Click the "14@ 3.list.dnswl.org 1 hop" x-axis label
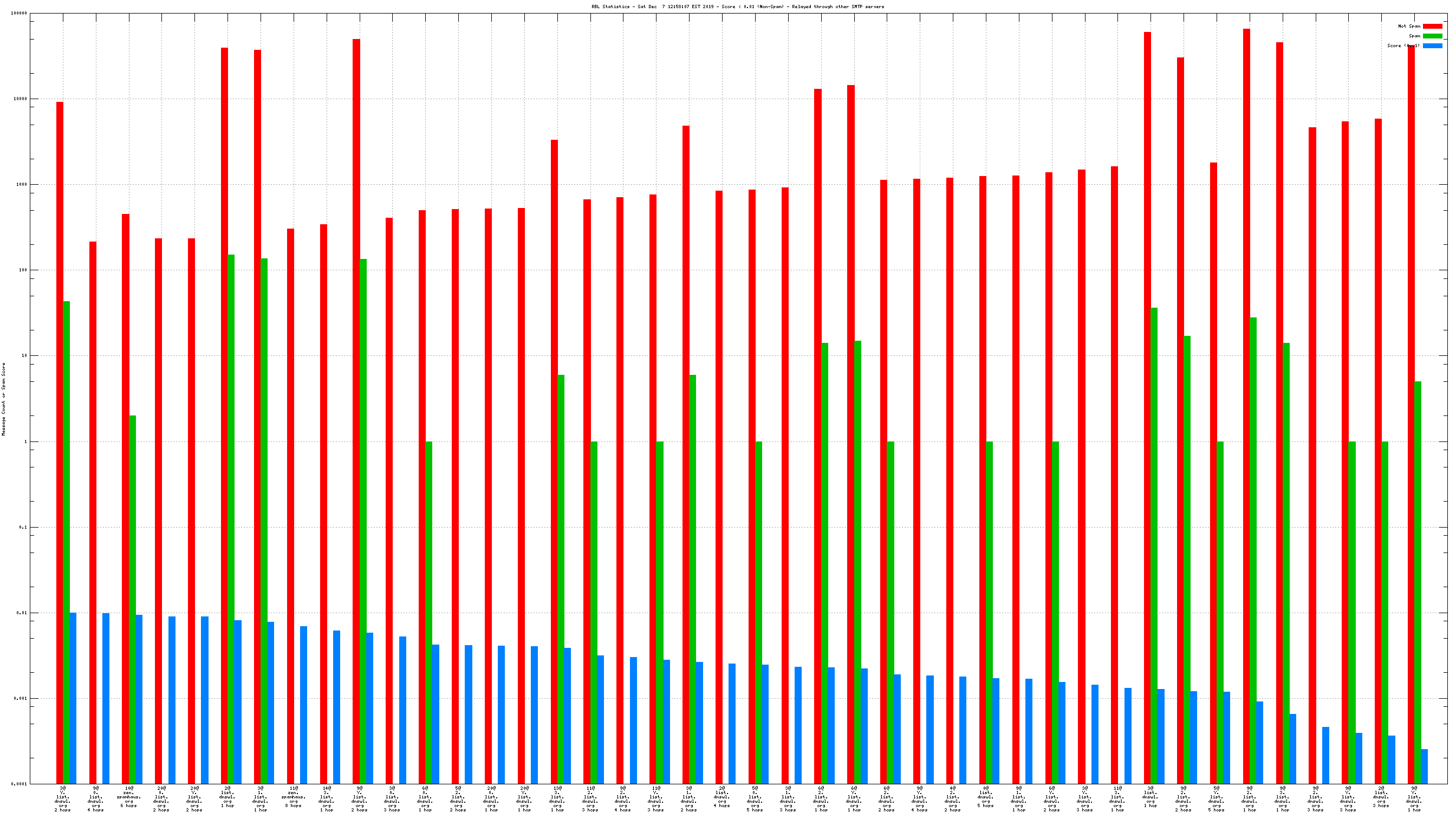 pyautogui.click(x=327, y=799)
